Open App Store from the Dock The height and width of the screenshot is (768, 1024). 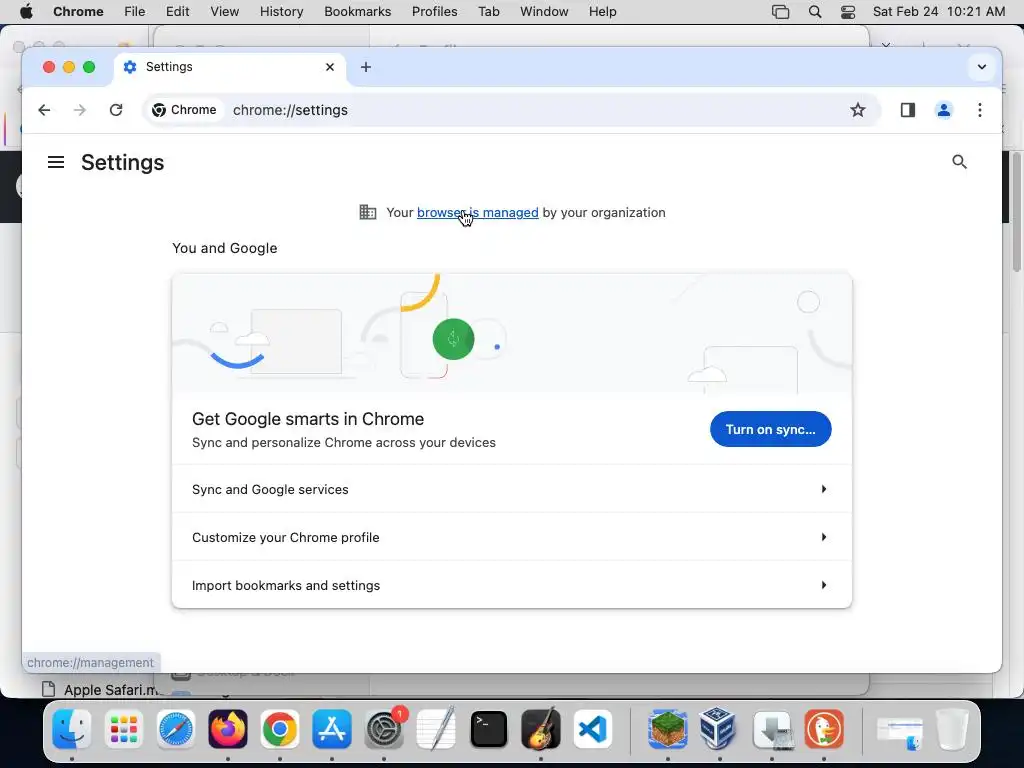coord(332,729)
